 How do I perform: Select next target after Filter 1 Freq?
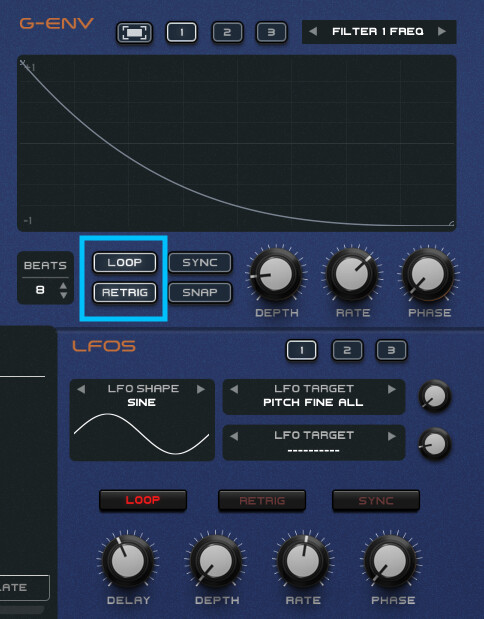(x=442, y=32)
